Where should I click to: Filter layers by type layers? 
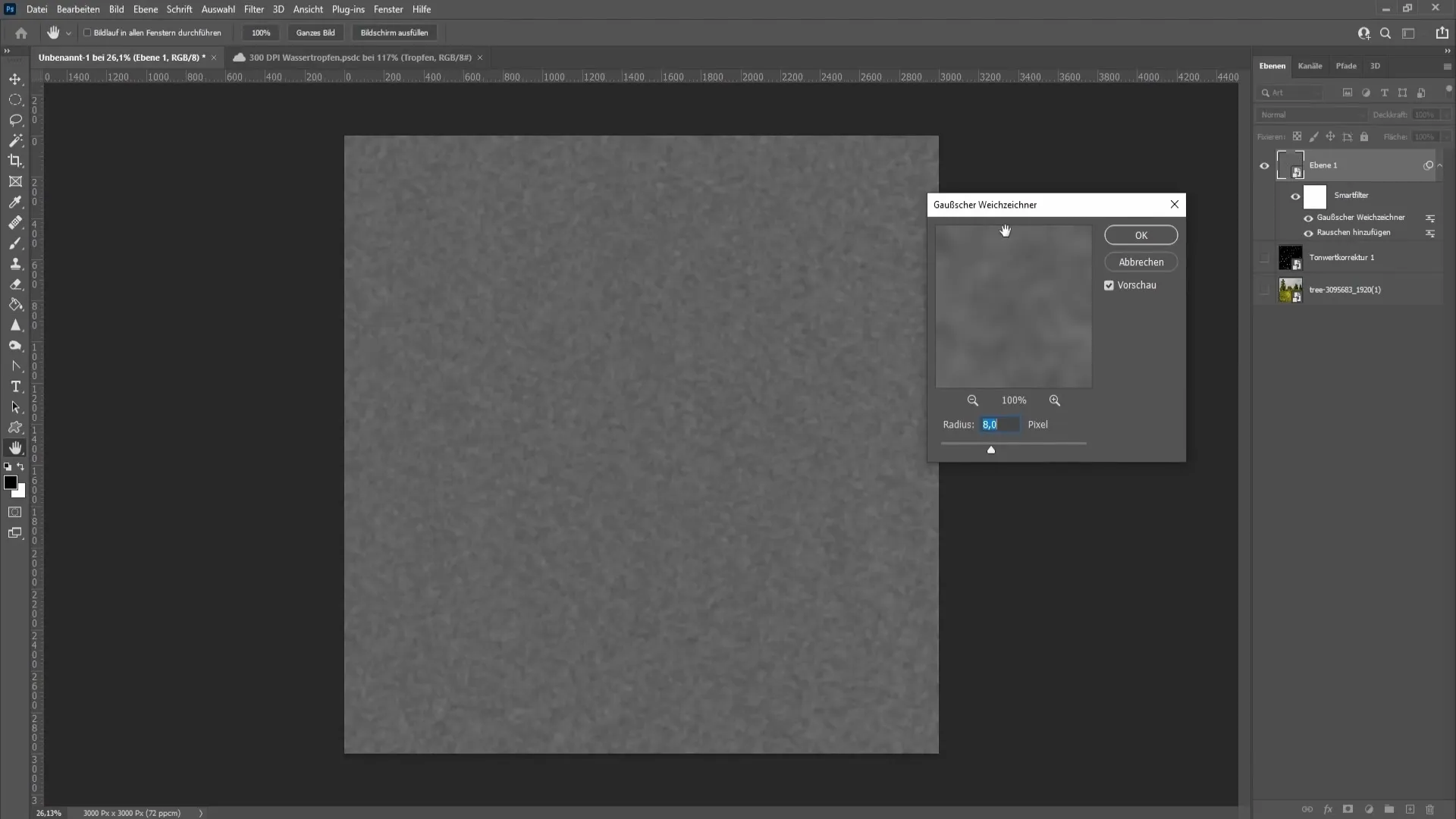[1385, 93]
